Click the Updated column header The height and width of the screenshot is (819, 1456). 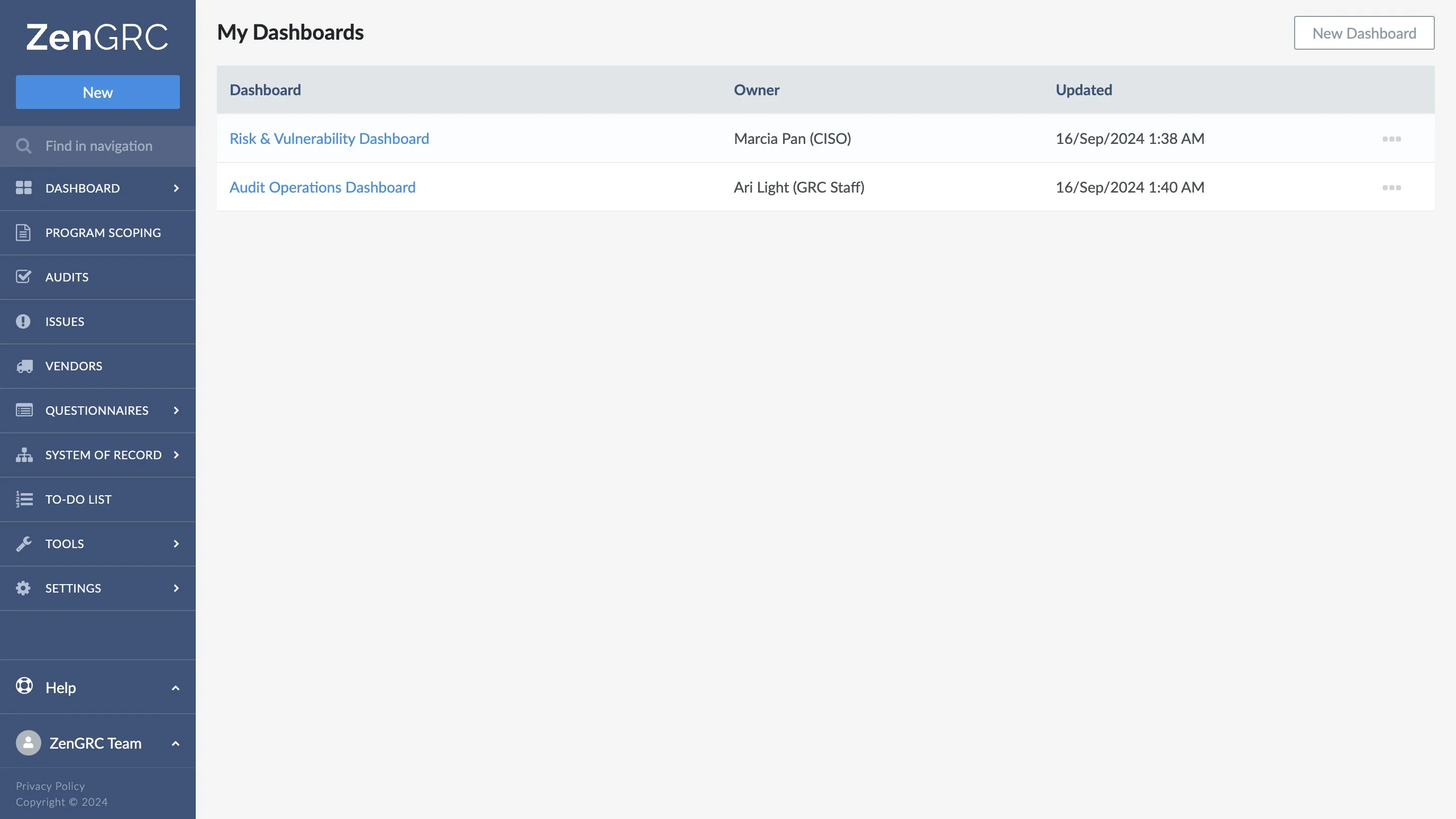pyautogui.click(x=1084, y=90)
